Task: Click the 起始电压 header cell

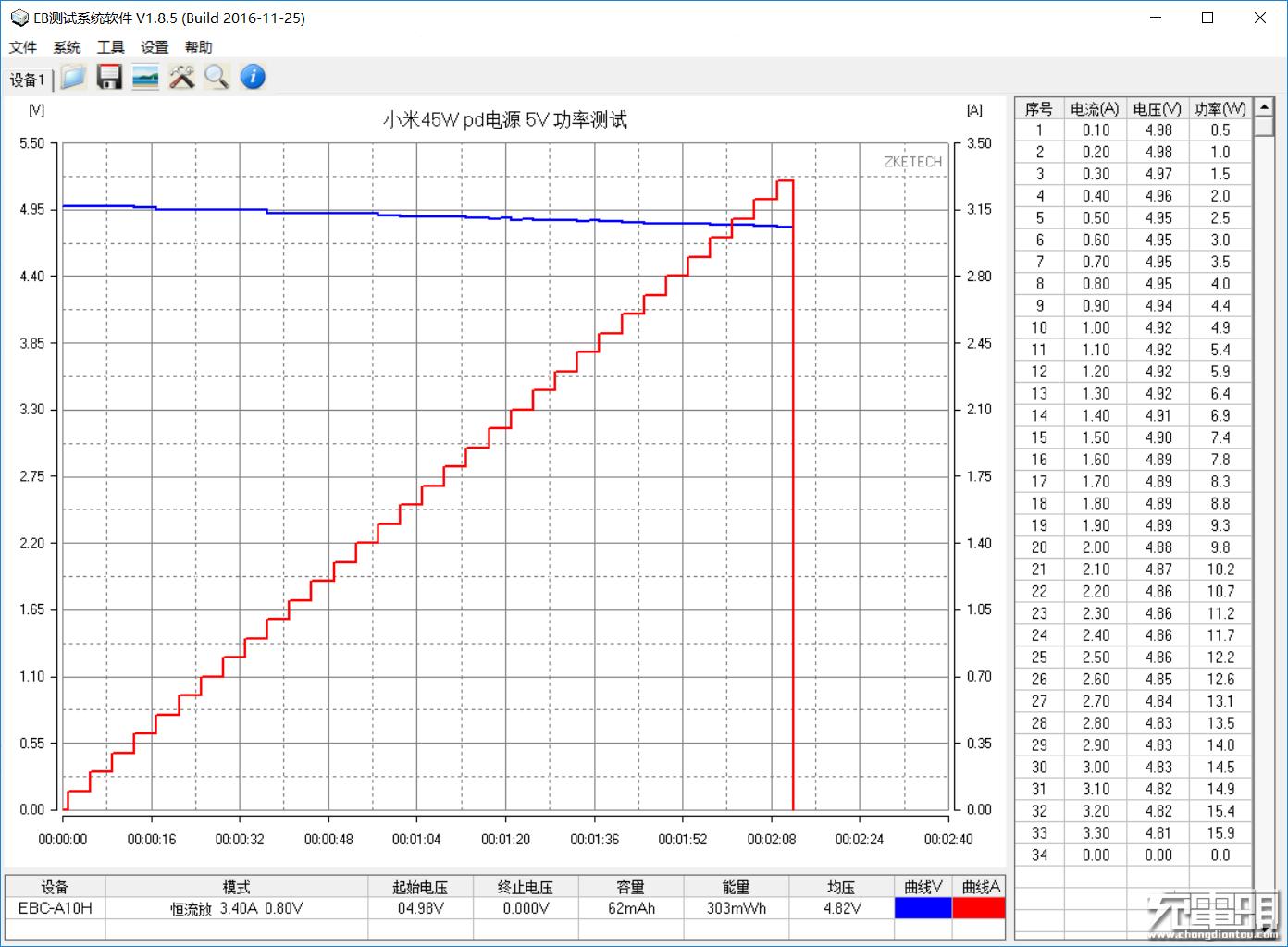Action: pyautogui.click(x=420, y=887)
